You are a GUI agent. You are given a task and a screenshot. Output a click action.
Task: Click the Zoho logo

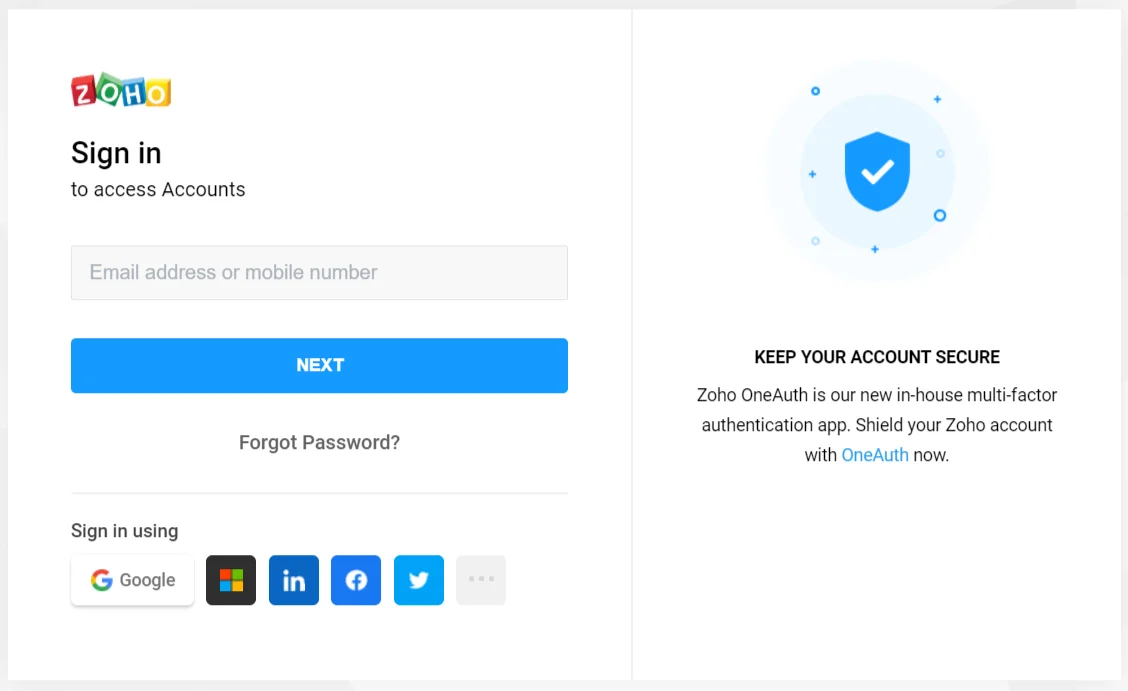120,91
